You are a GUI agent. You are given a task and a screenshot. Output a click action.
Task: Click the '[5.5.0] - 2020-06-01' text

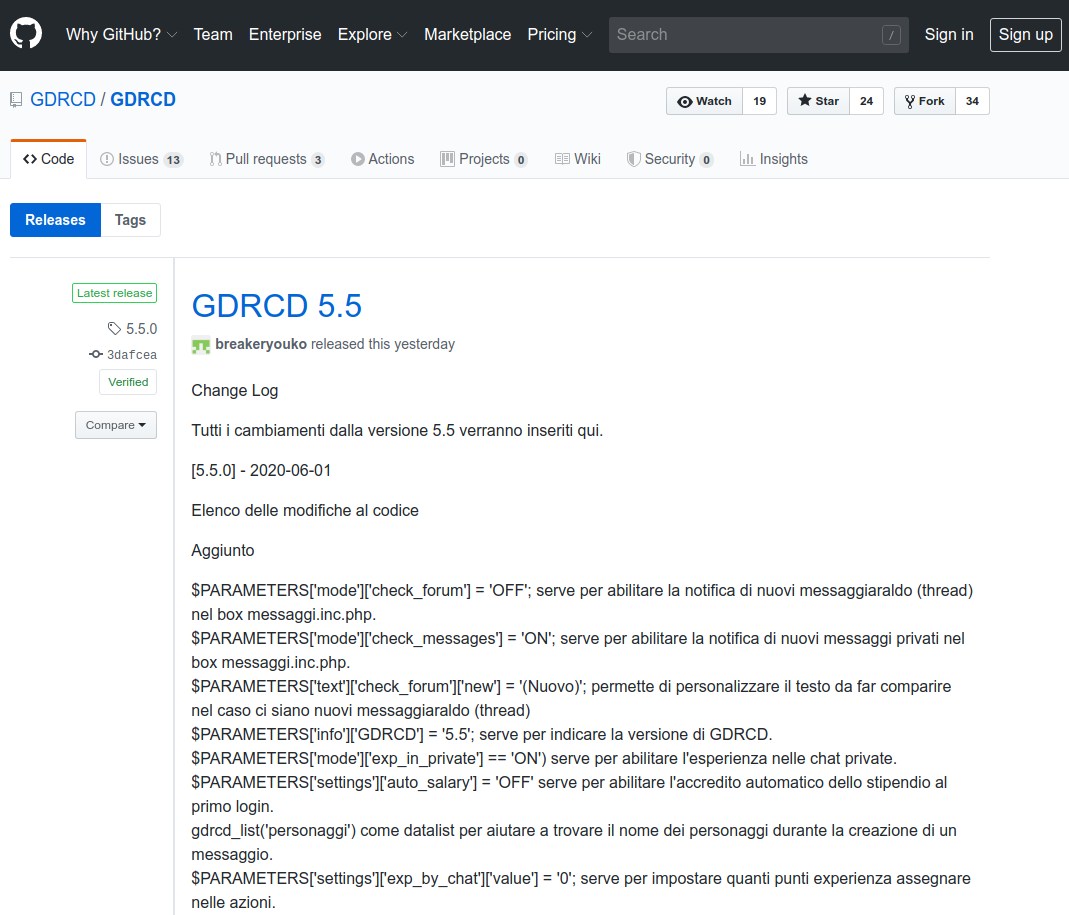pyautogui.click(x=261, y=470)
